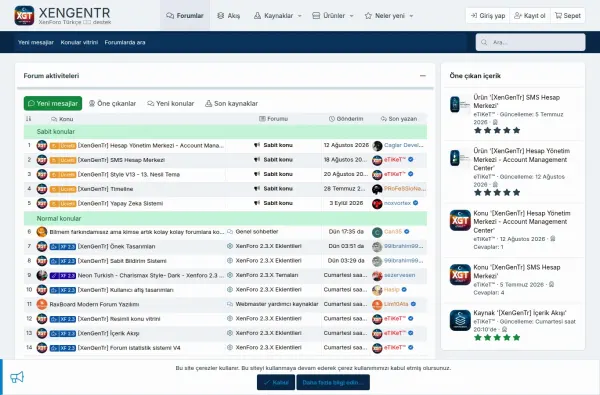This screenshot has width=600, height=395.
Task: Open the noxvortex user profile
Action: pyautogui.click(x=397, y=204)
